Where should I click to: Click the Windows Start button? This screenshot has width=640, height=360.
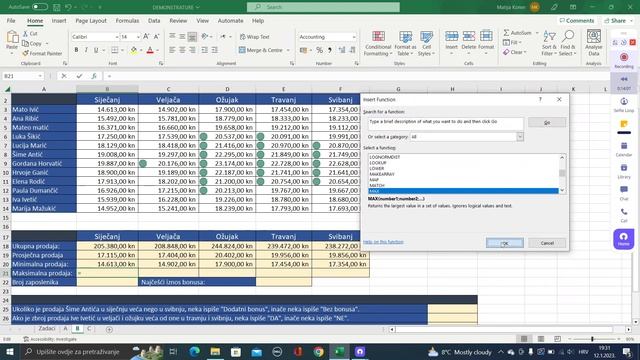9,351
